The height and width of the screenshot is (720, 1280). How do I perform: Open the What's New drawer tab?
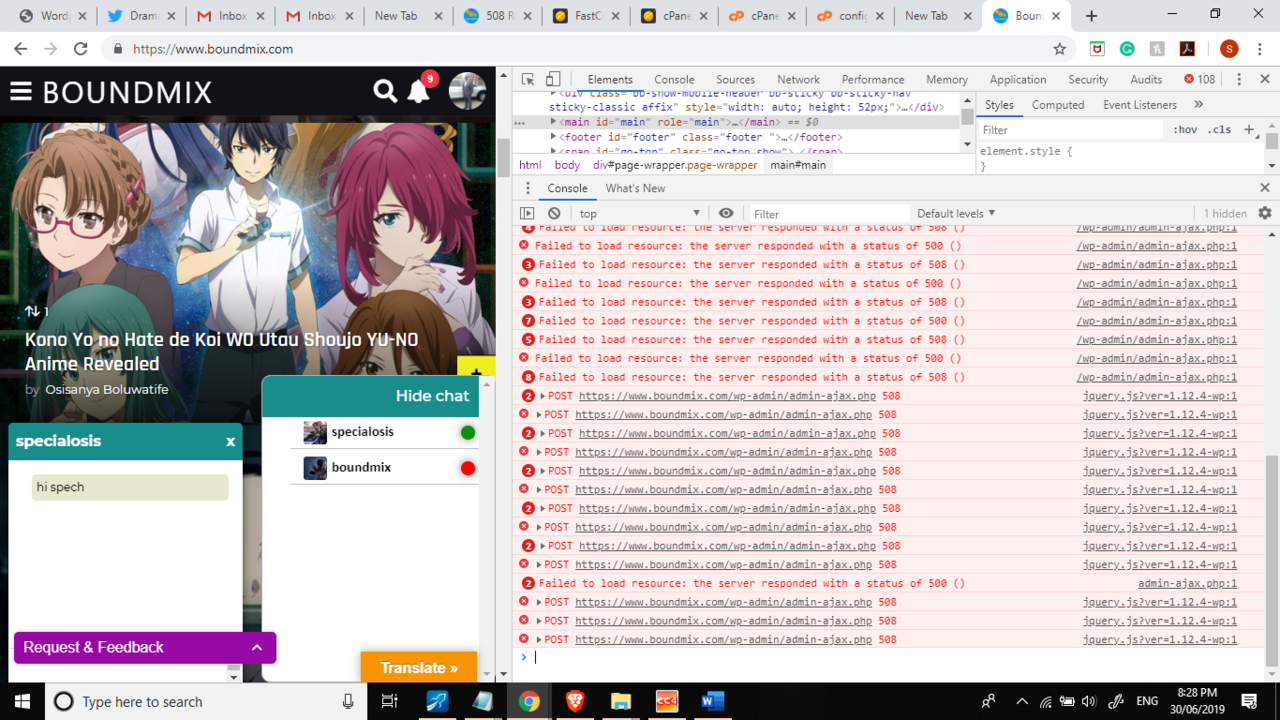(x=635, y=188)
